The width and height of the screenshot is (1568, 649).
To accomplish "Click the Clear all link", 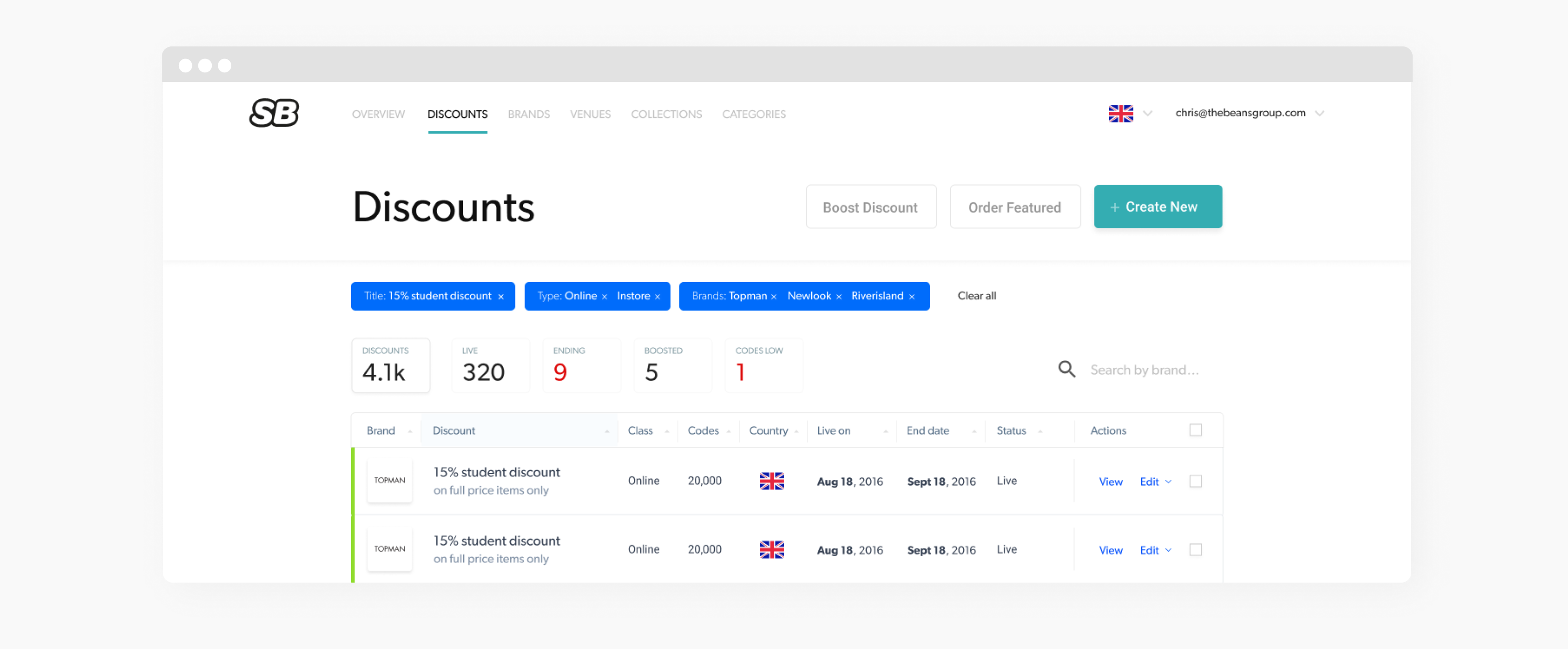I will (977, 296).
